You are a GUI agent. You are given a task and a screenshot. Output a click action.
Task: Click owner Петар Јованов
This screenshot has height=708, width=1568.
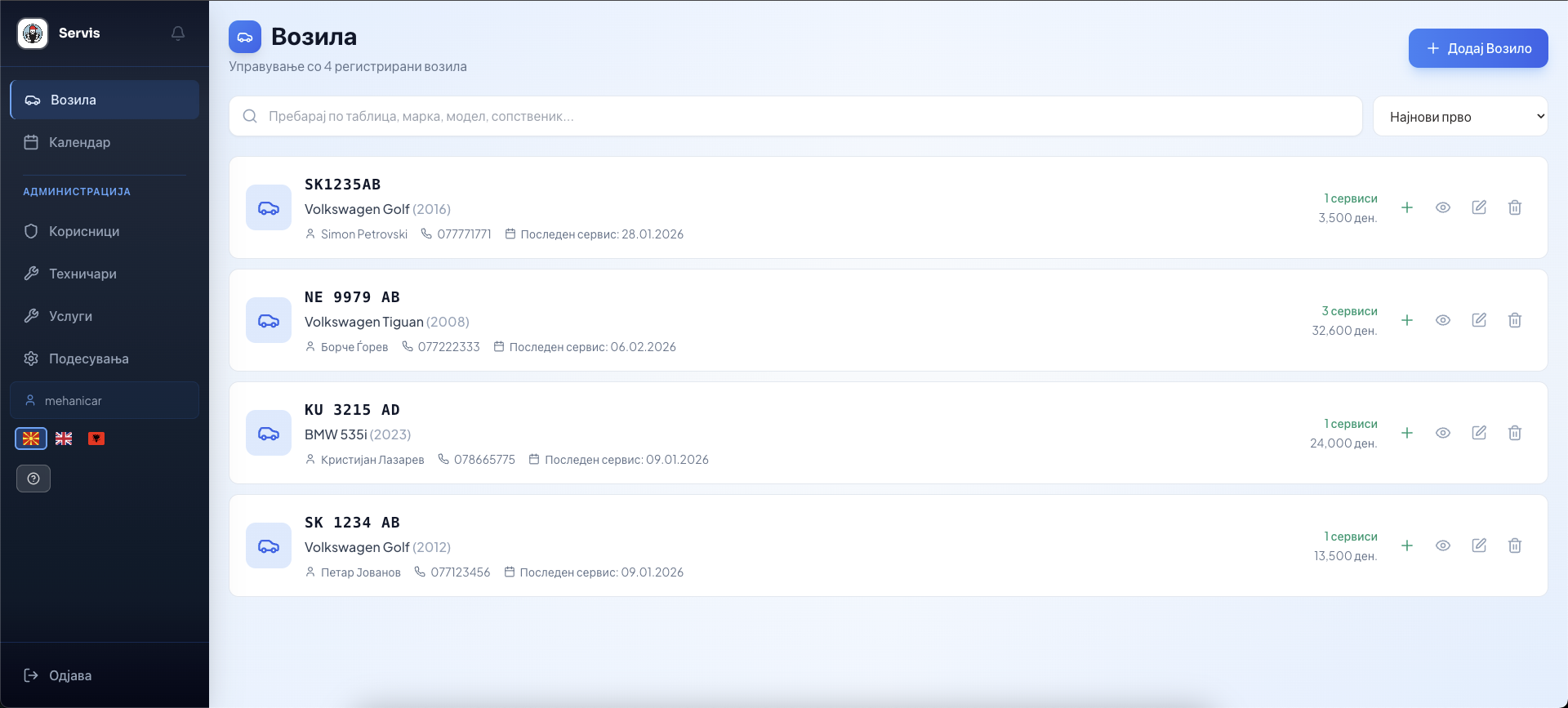pos(361,572)
